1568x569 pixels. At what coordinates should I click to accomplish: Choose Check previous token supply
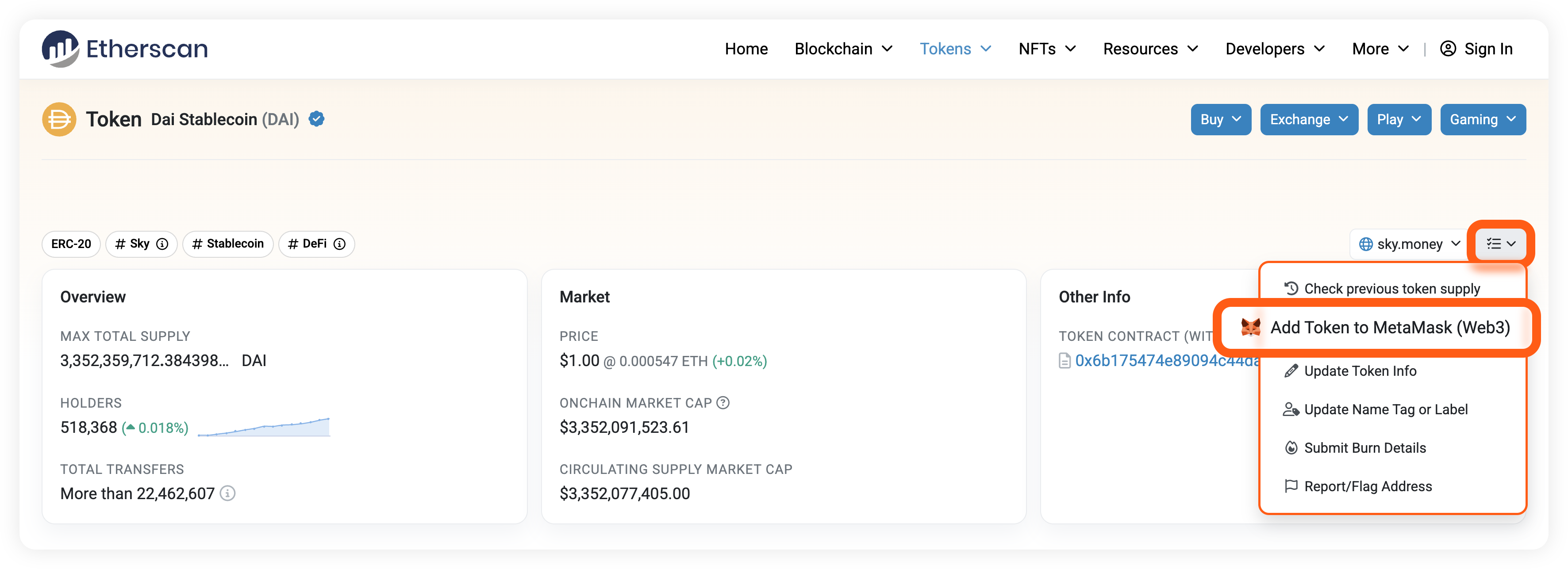[x=1391, y=288]
